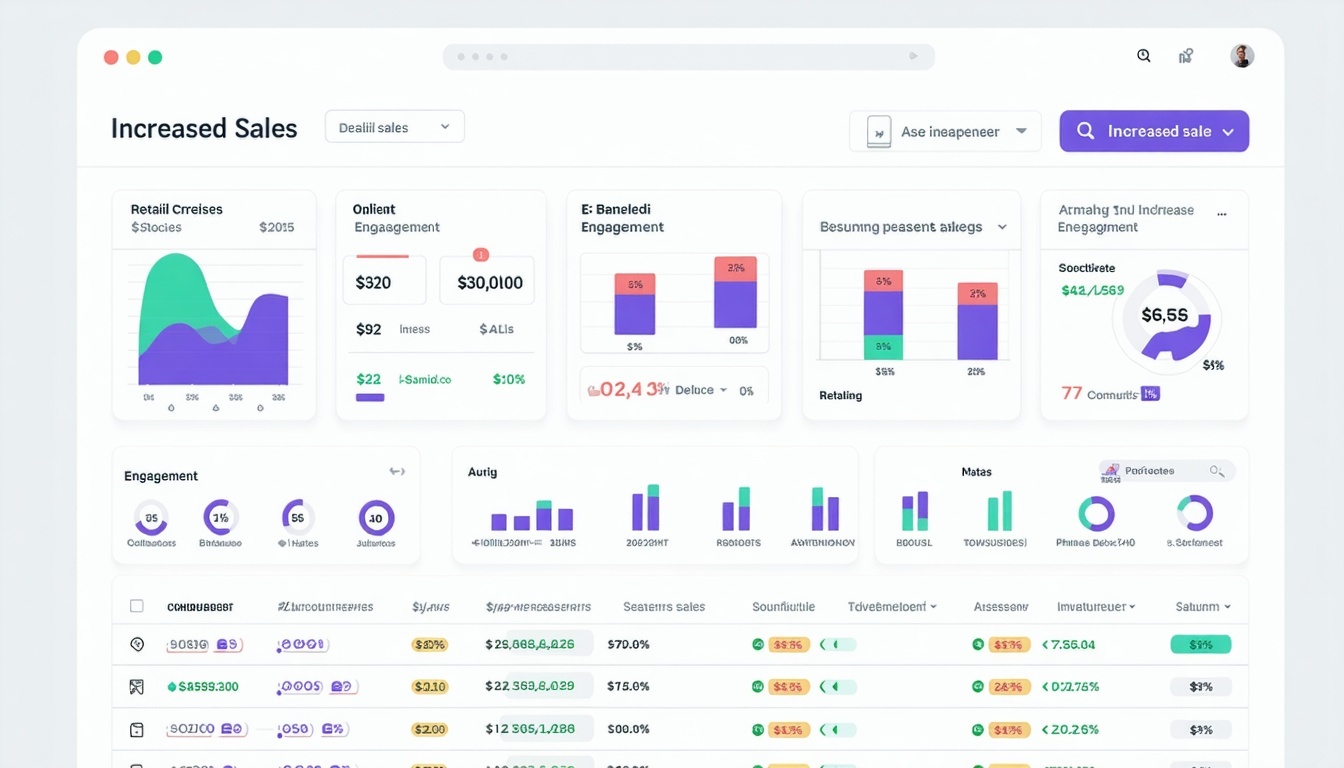
Task: Click the file icon in the Ase ineapeneer field
Action: pos(877,131)
